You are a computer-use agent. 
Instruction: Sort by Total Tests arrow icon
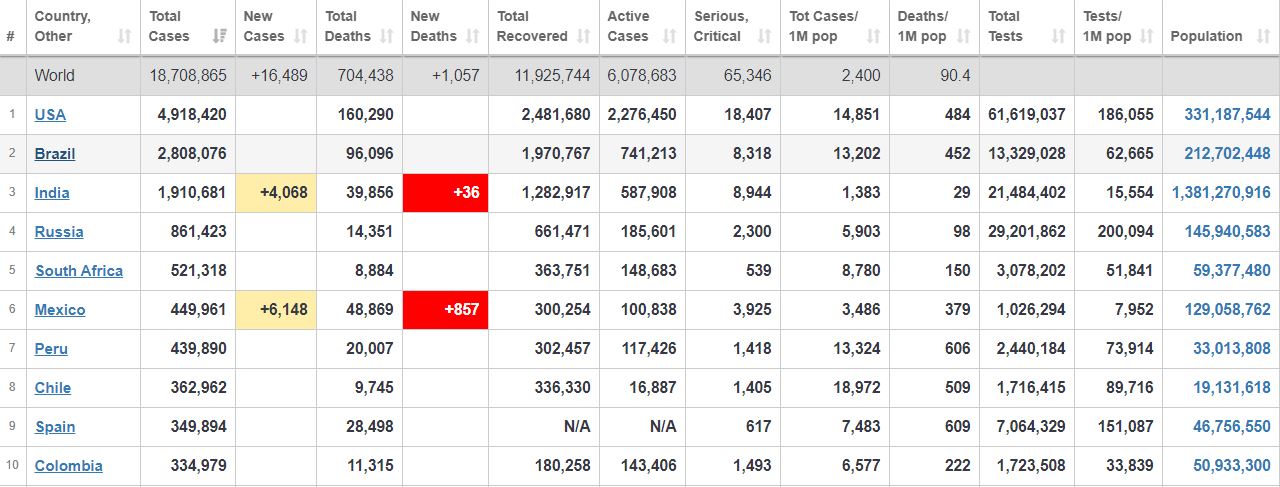tap(1059, 36)
